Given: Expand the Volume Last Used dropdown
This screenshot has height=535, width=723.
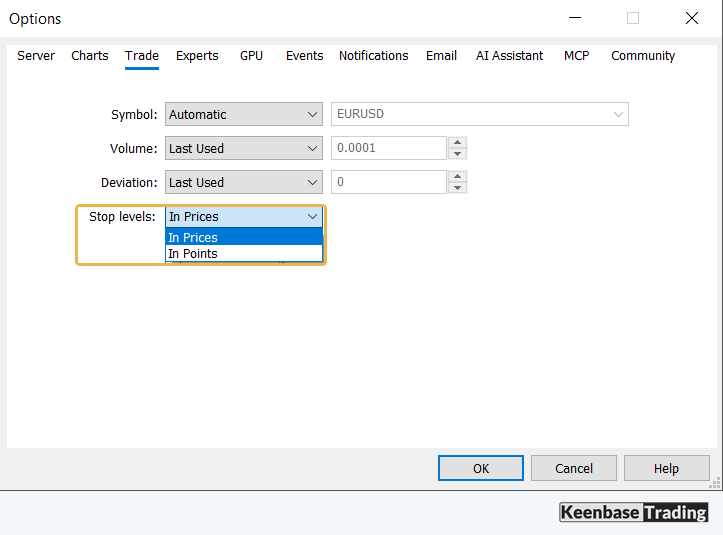Looking at the screenshot, I should [244, 148].
